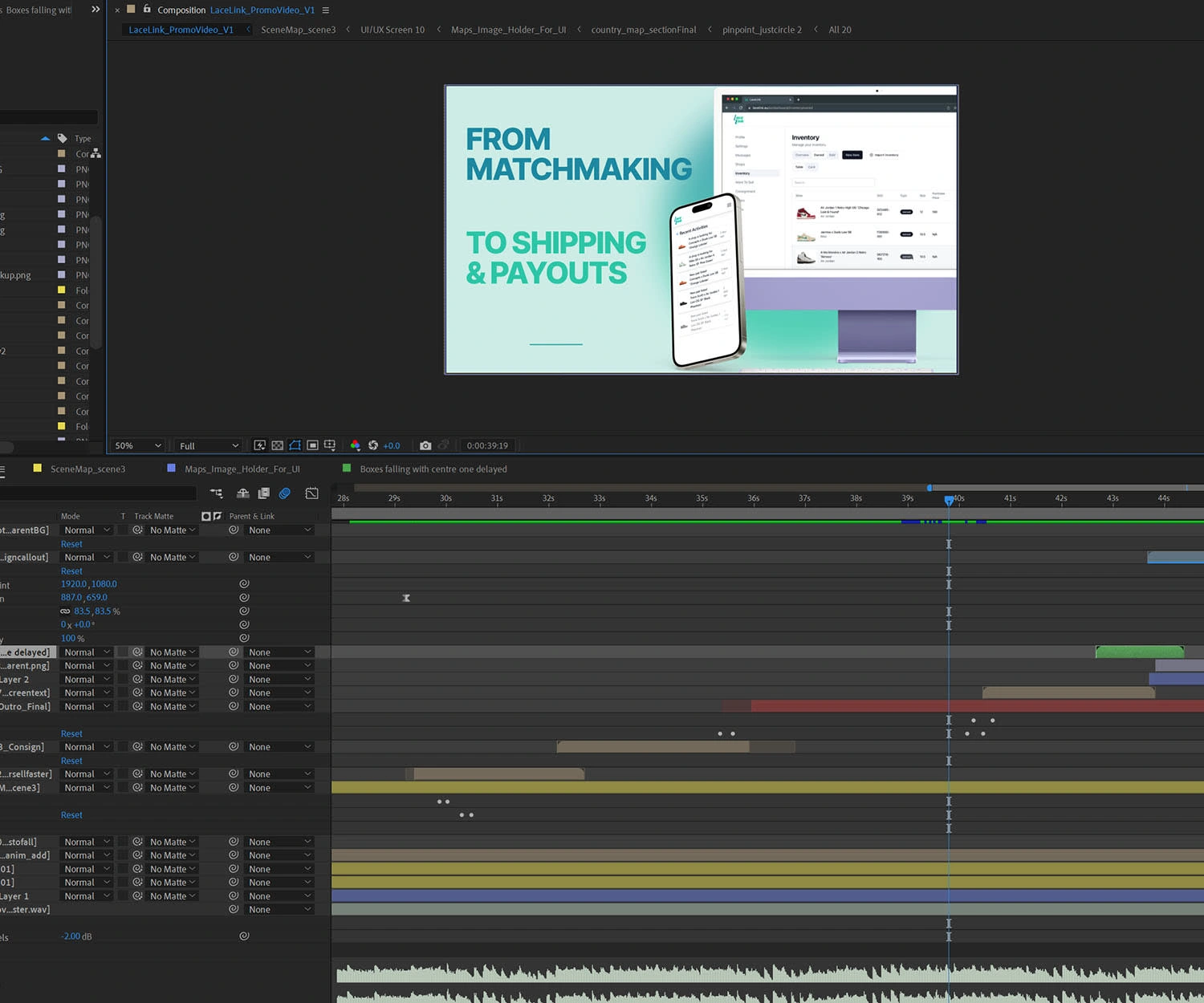Click Reset under the igncallout layer
1204x1003 pixels.
71,571
